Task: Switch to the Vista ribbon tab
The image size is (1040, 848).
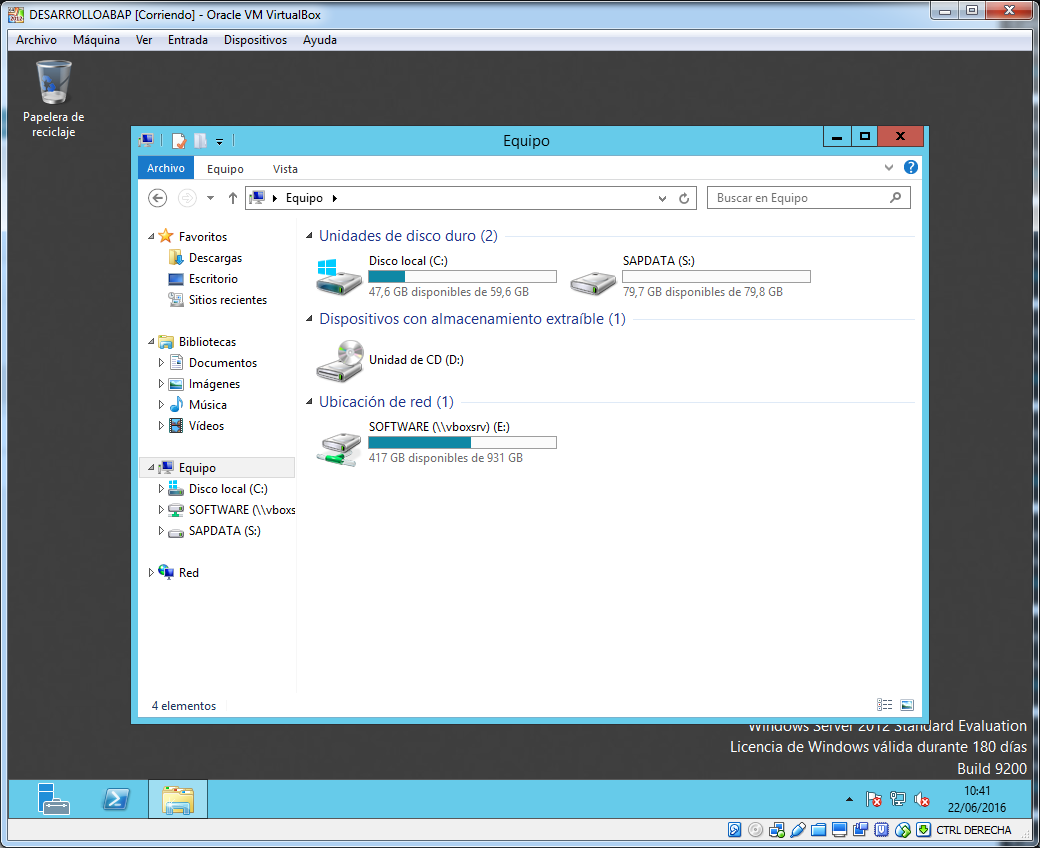Action: click(x=285, y=169)
